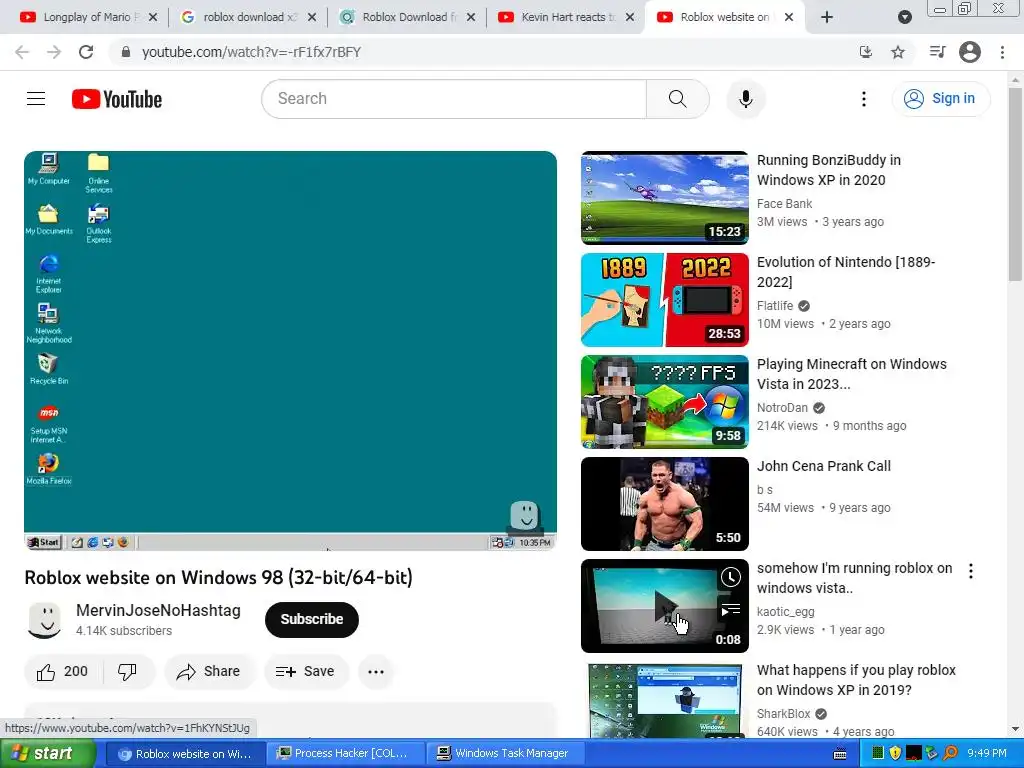Open Playing Minecraft on Windows Vista thumbnail

pos(665,402)
